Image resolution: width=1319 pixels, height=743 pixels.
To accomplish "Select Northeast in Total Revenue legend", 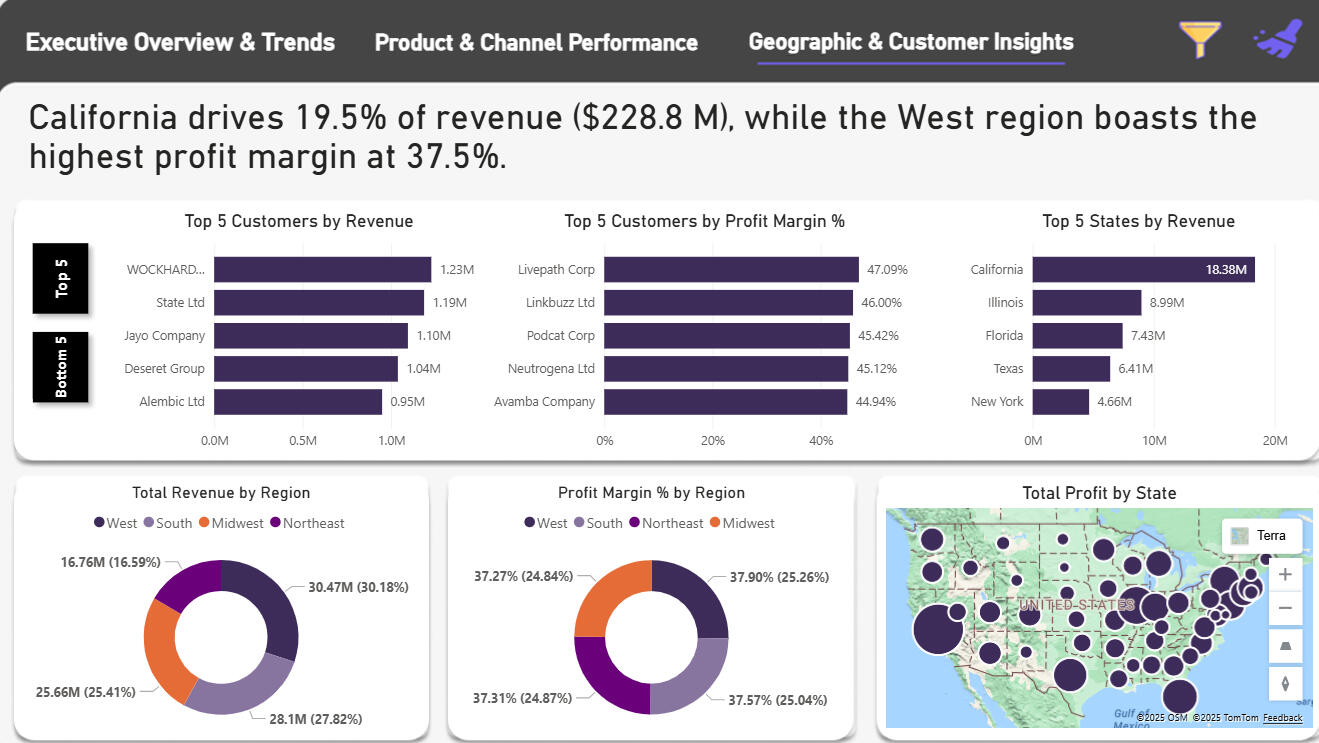I will tap(313, 523).
